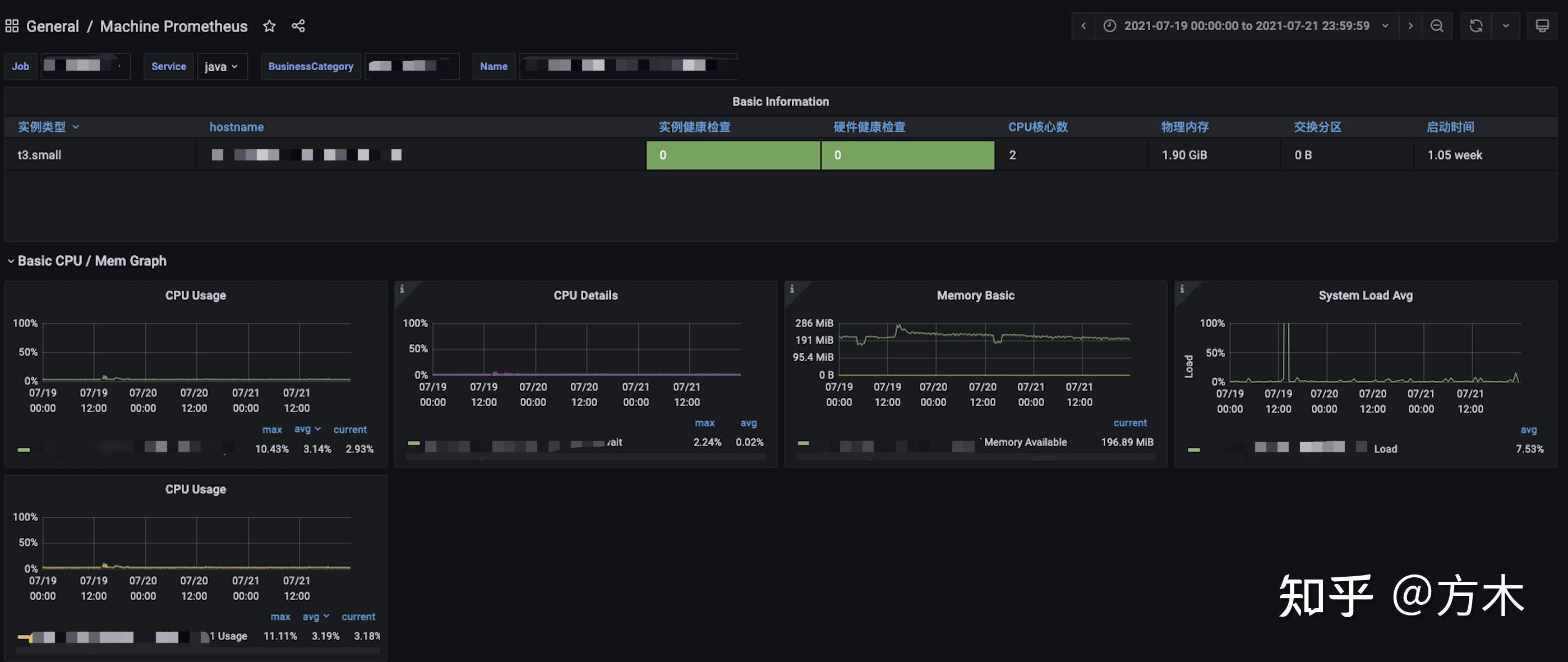The image size is (1568, 662).
Task: Show info icon on CPU Details panel
Action: tap(402, 289)
